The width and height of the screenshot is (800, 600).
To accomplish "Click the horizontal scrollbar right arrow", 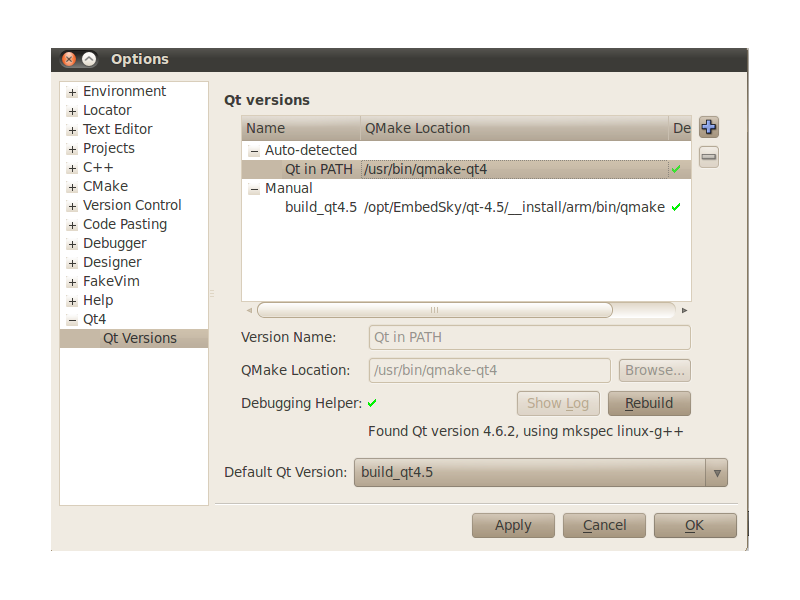I will [x=684, y=310].
